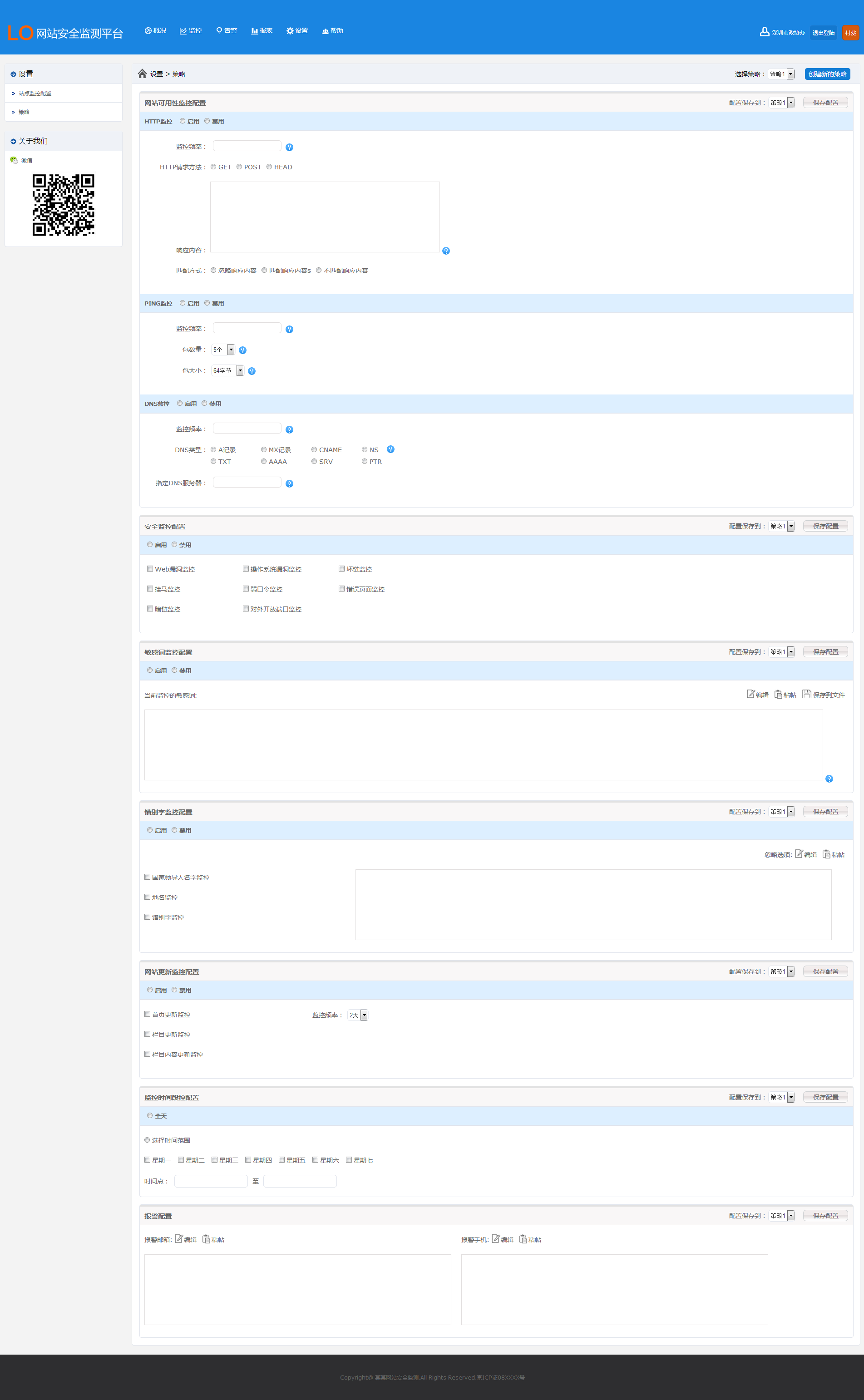This screenshot has width=864, height=1400.
Task: Select the HEAD HTTP request method
Action: point(269,167)
